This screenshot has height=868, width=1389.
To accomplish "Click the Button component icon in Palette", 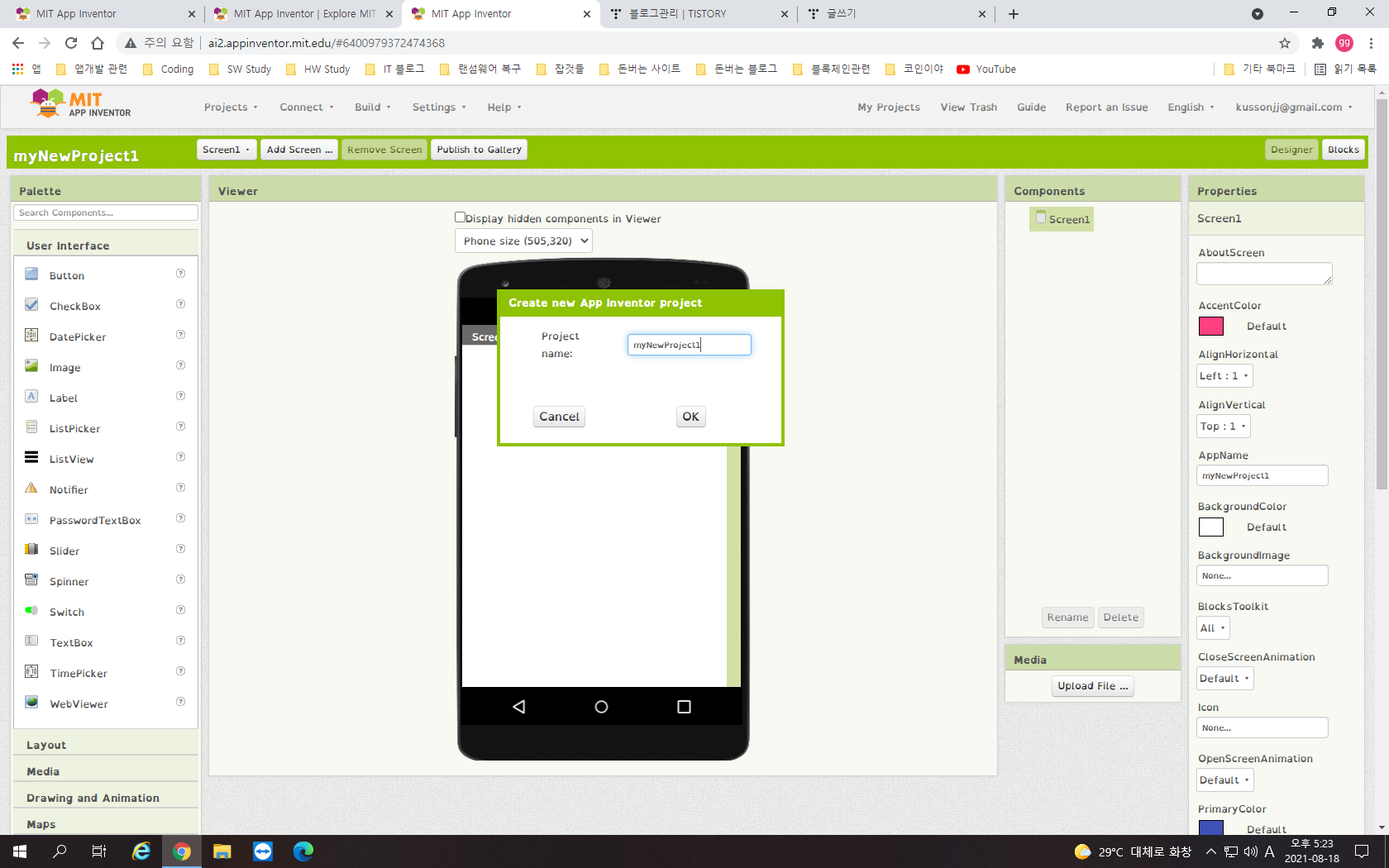I will coord(31,274).
